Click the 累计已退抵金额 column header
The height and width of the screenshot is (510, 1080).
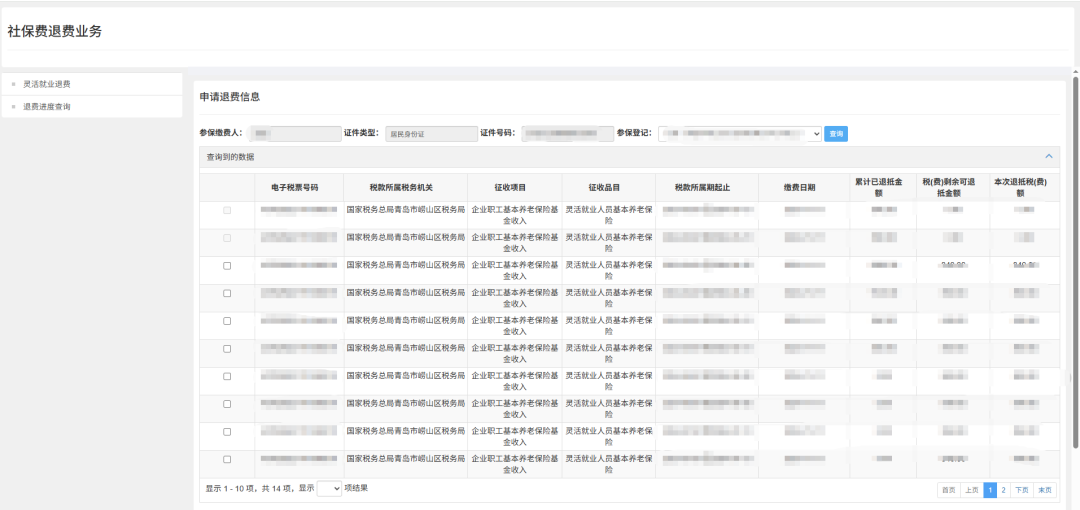point(883,187)
